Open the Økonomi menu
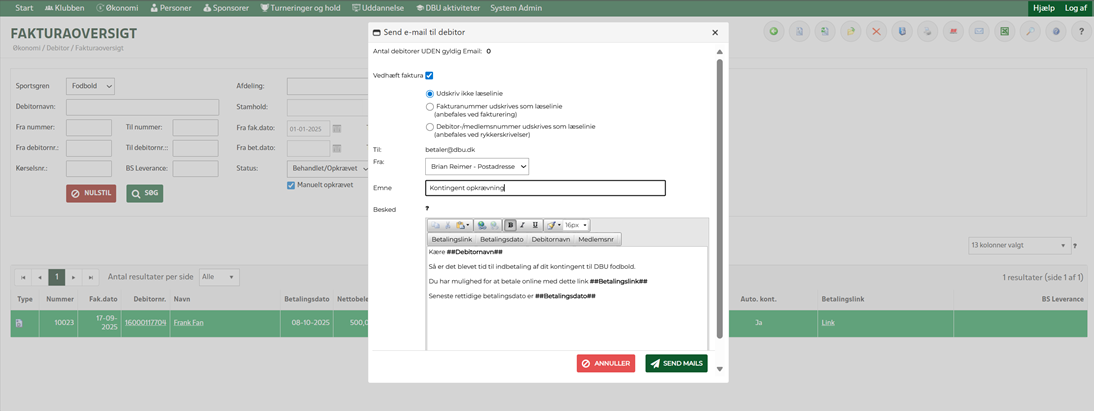This screenshot has width=1094, height=411. pos(120,8)
